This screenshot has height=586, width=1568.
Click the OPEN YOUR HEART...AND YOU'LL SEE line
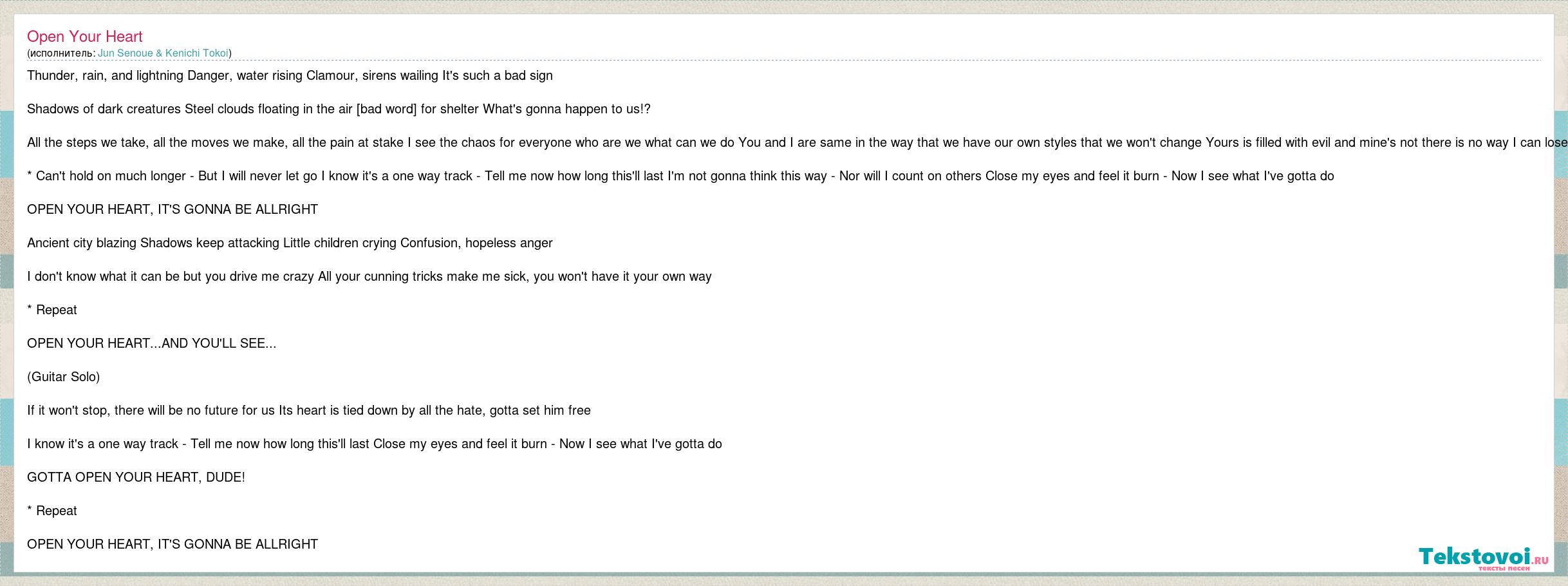click(152, 343)
